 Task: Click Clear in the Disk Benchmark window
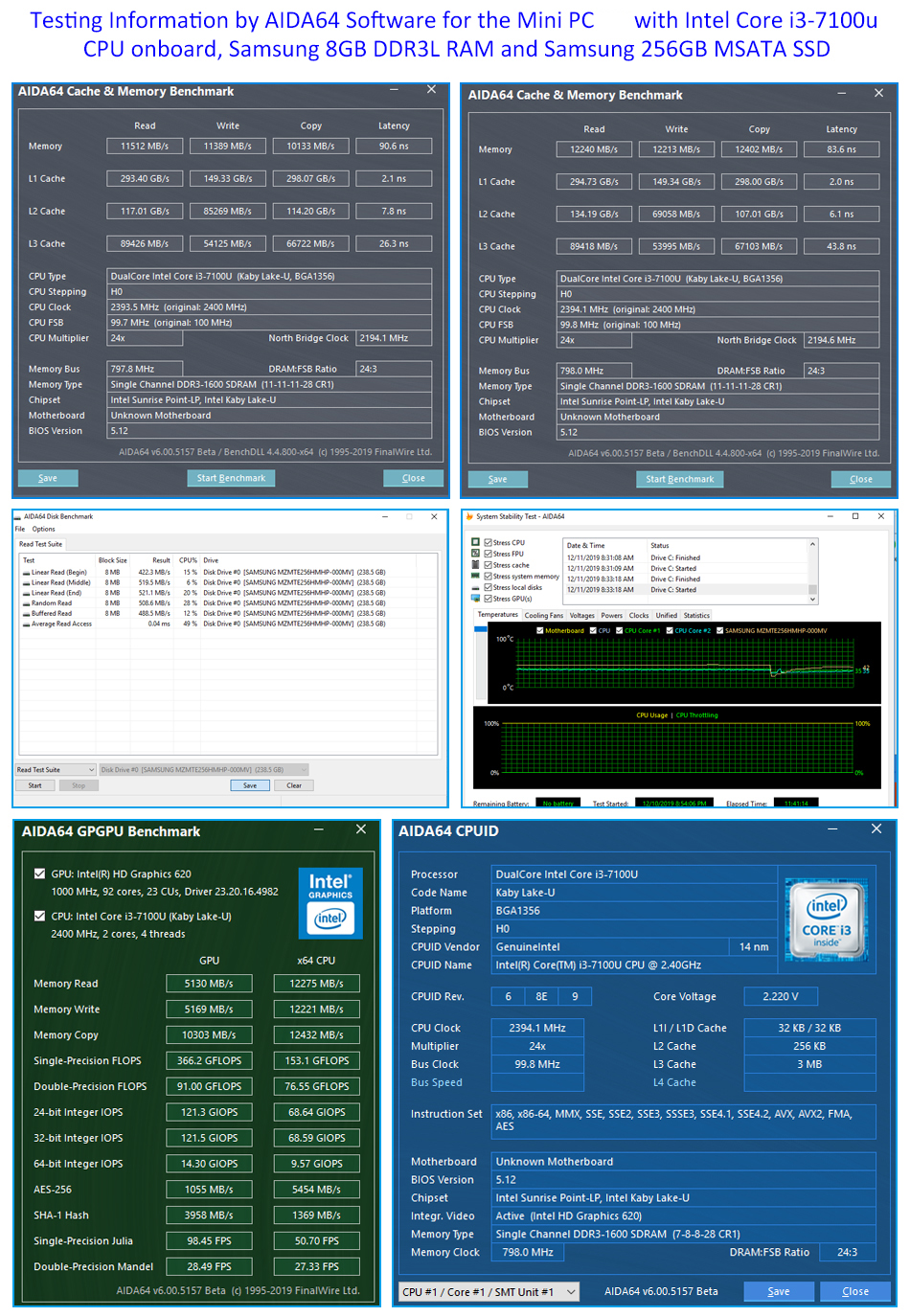tap(294, 785)
